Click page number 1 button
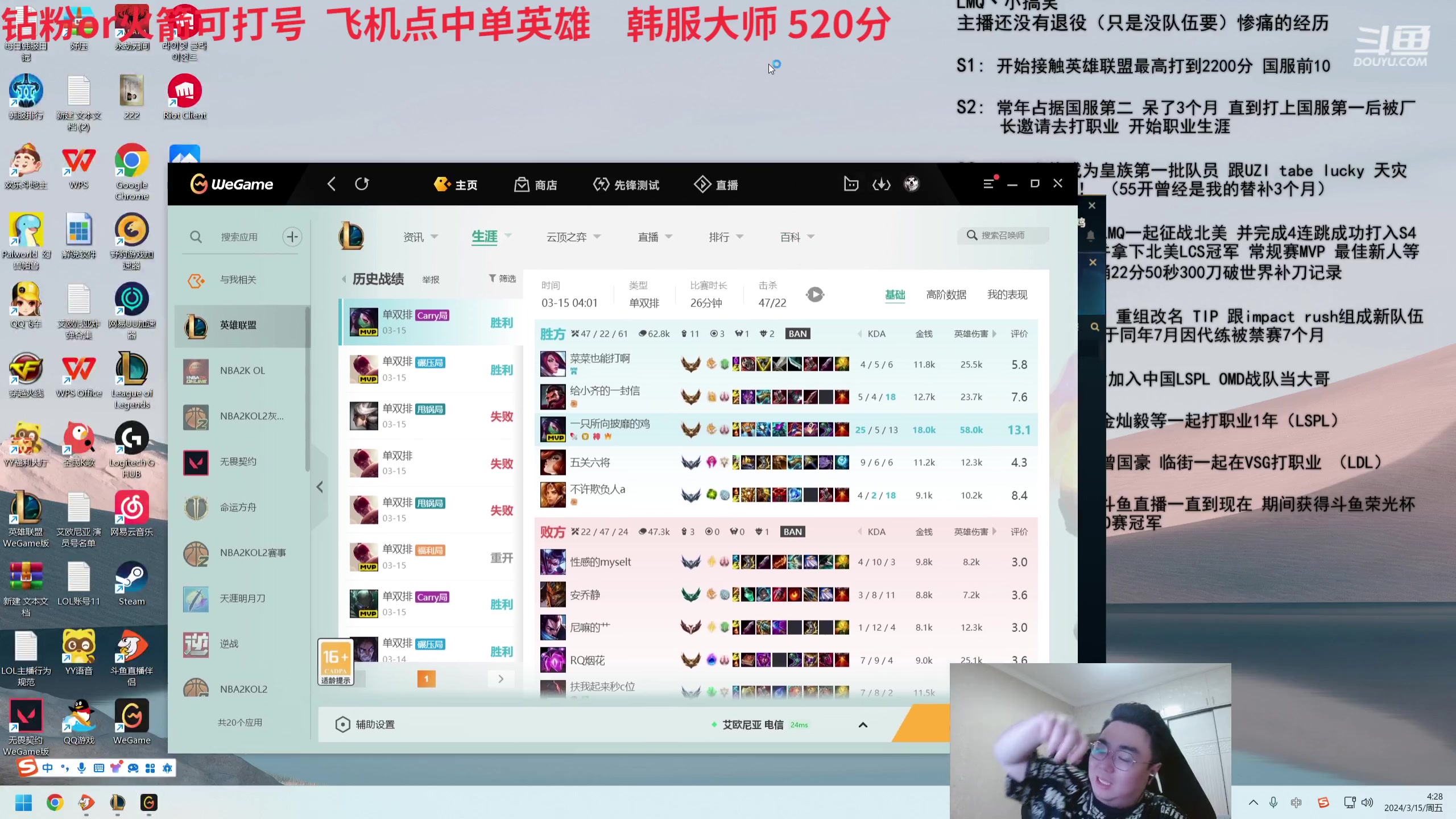The height and width of the screenshot is (819, 1456). [x=427, y=679]
